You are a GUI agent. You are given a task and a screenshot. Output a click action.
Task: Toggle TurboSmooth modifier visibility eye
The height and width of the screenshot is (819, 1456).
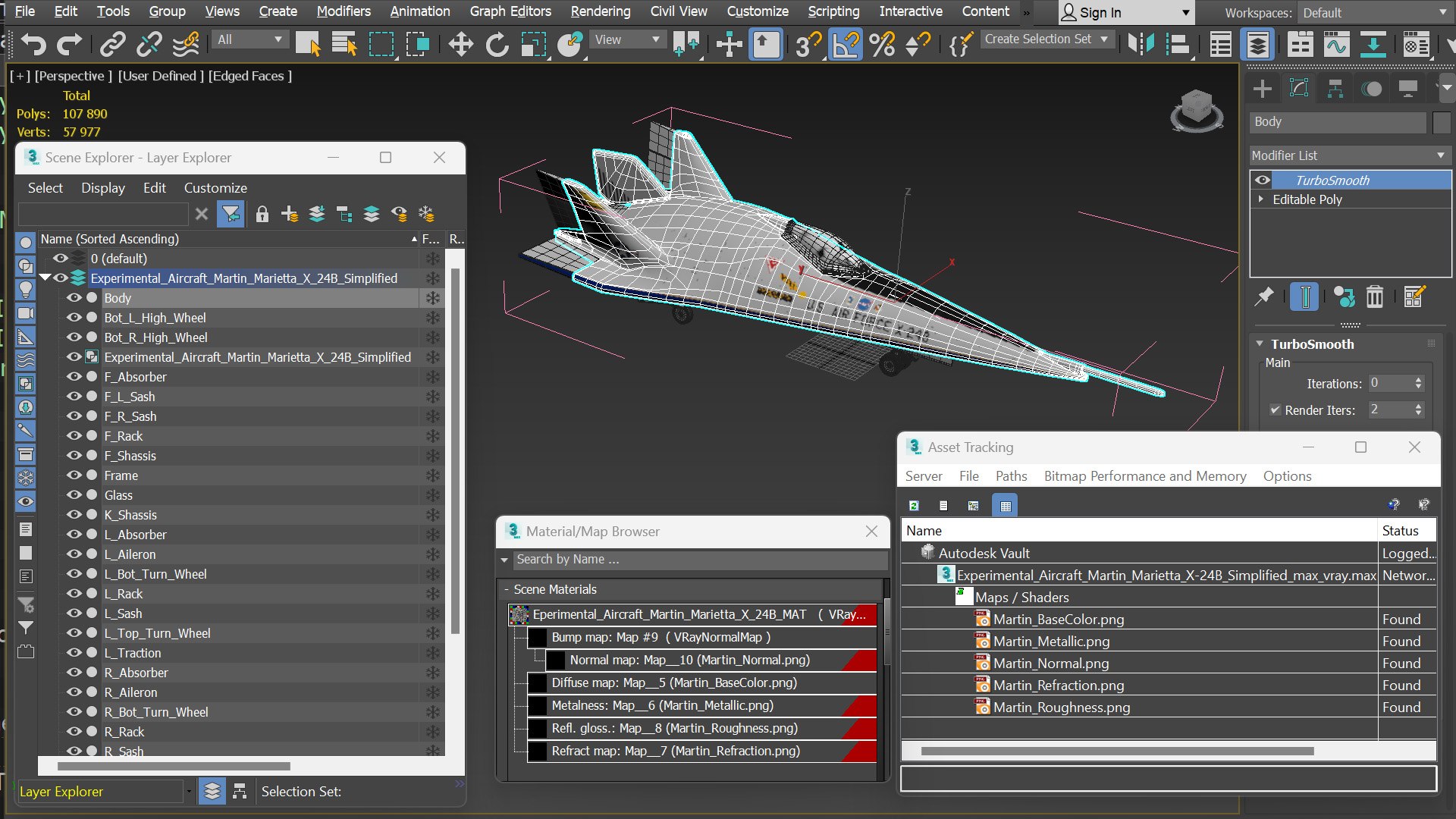[x=1263, y=180]
